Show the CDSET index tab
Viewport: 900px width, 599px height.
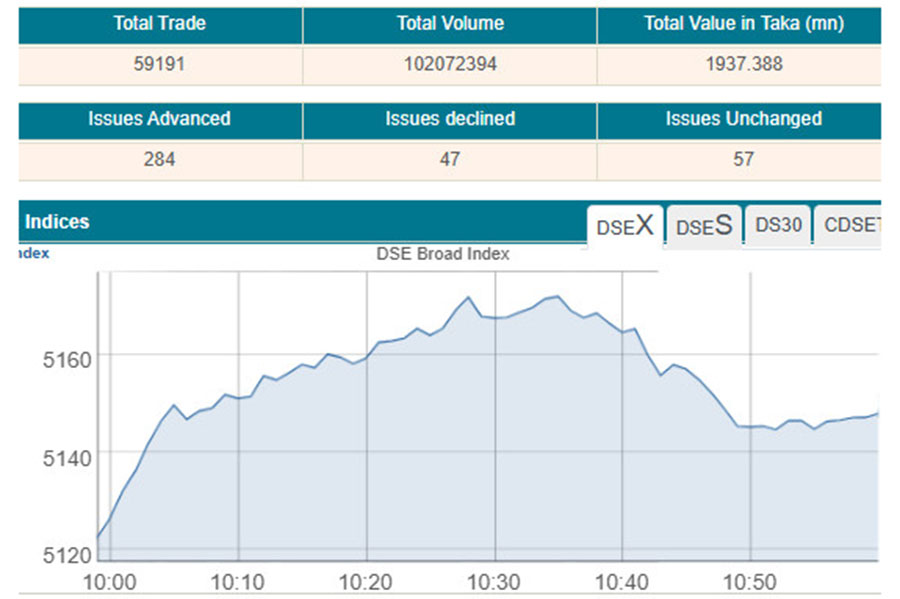pyautogui.click(x=849, y=226)
